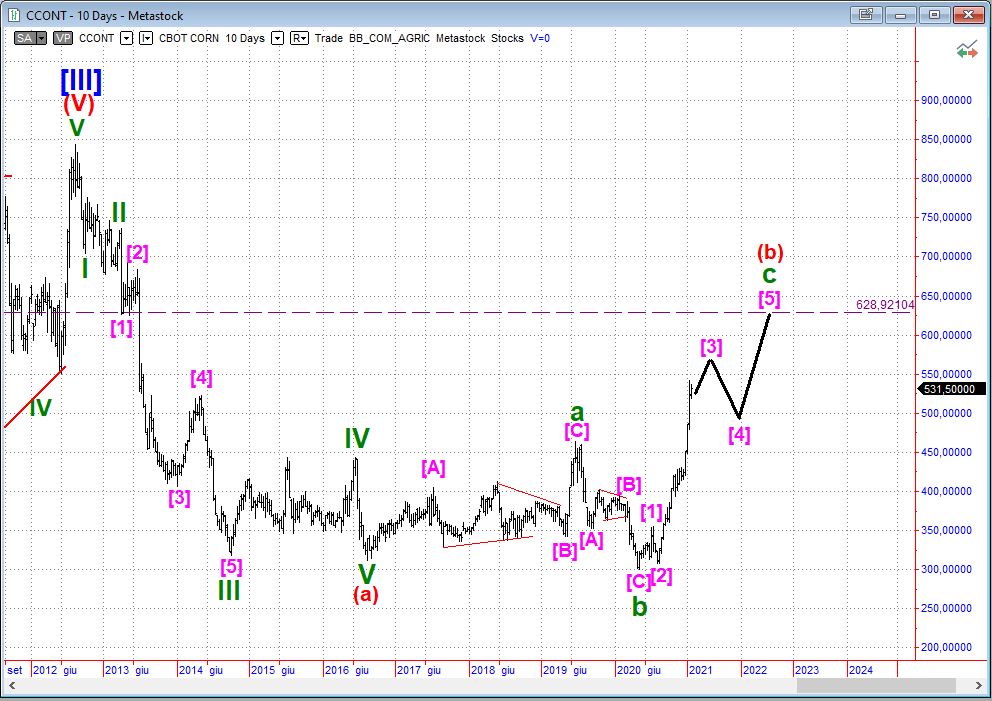Open the symbol dropdown next to CCONT
Image resolution: width=992 pixels, height=701 pixels.
coord(127,38)
